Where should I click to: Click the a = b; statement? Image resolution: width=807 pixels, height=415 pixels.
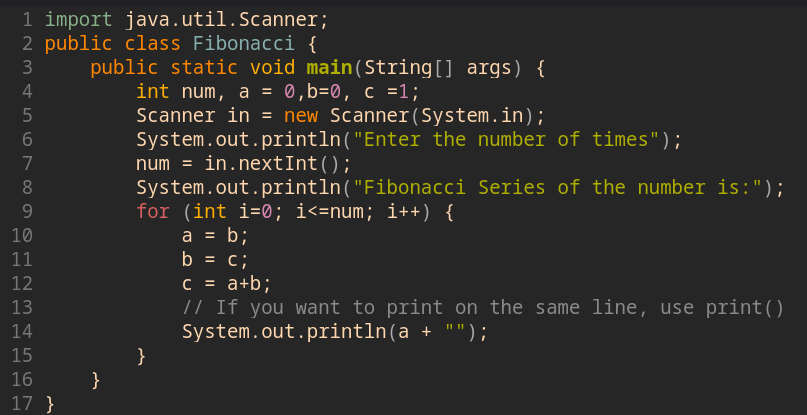(215, 236)
